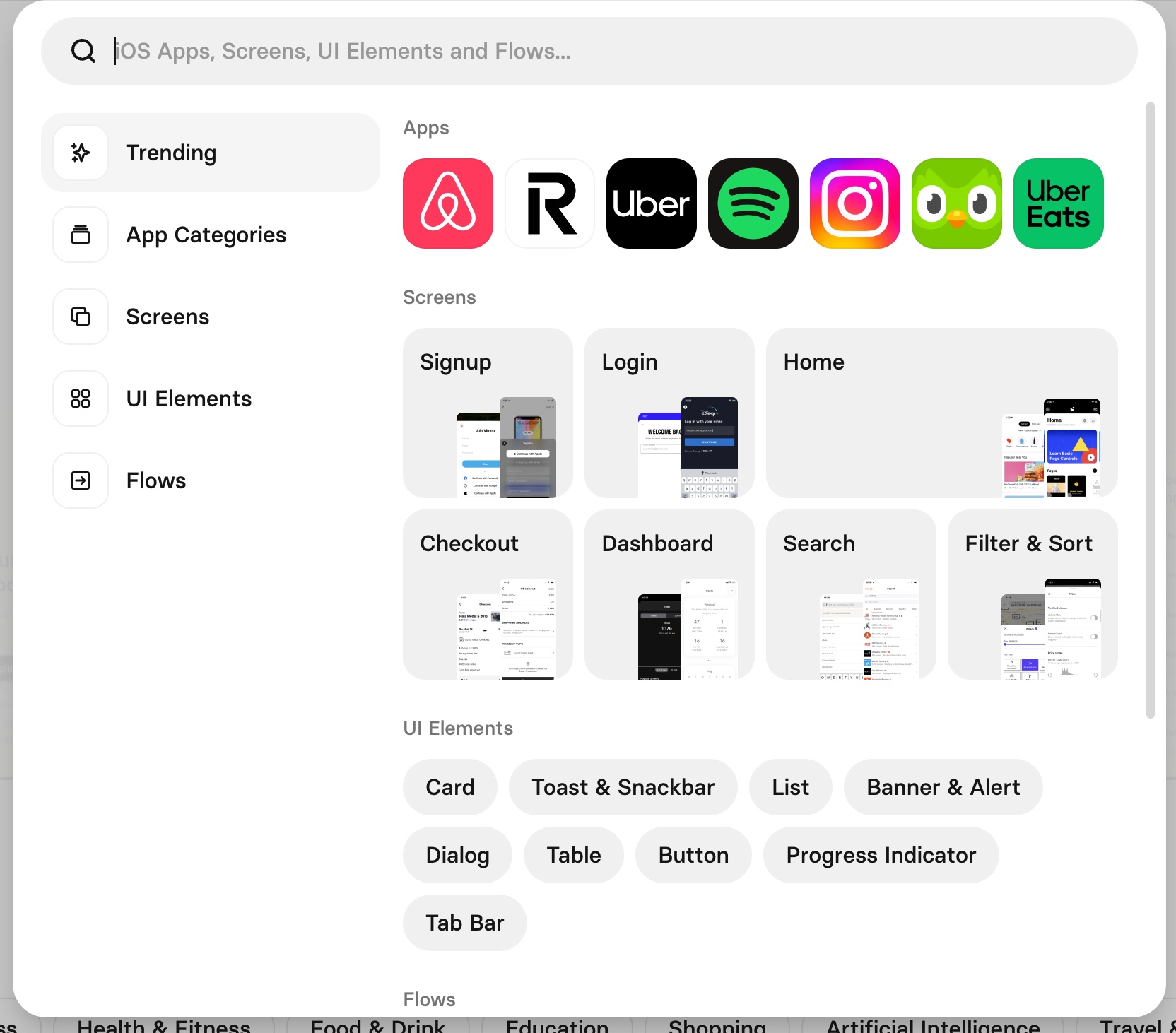Select Flows in the sidebar
Screen dimensions: 1176x1033
click(211, 480)
